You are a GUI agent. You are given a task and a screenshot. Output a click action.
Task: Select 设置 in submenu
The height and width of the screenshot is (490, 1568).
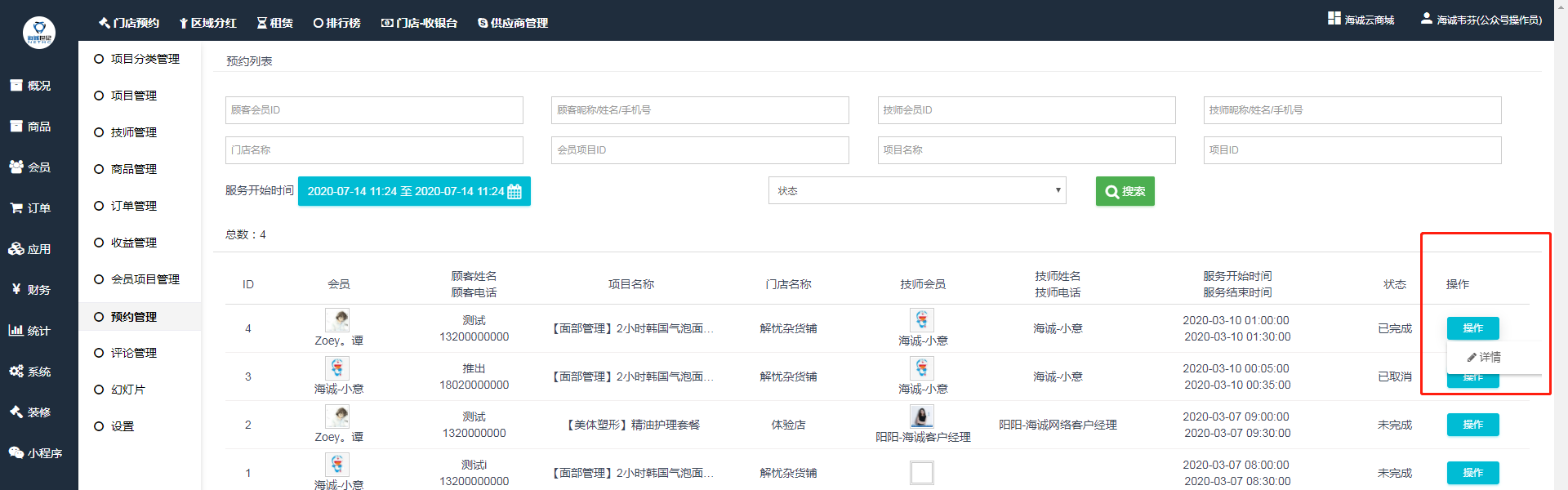click(x=114, y=426)
